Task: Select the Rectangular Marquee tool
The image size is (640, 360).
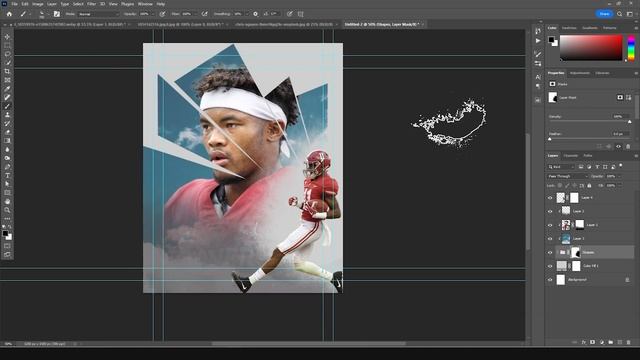Action: pos(7,45)
